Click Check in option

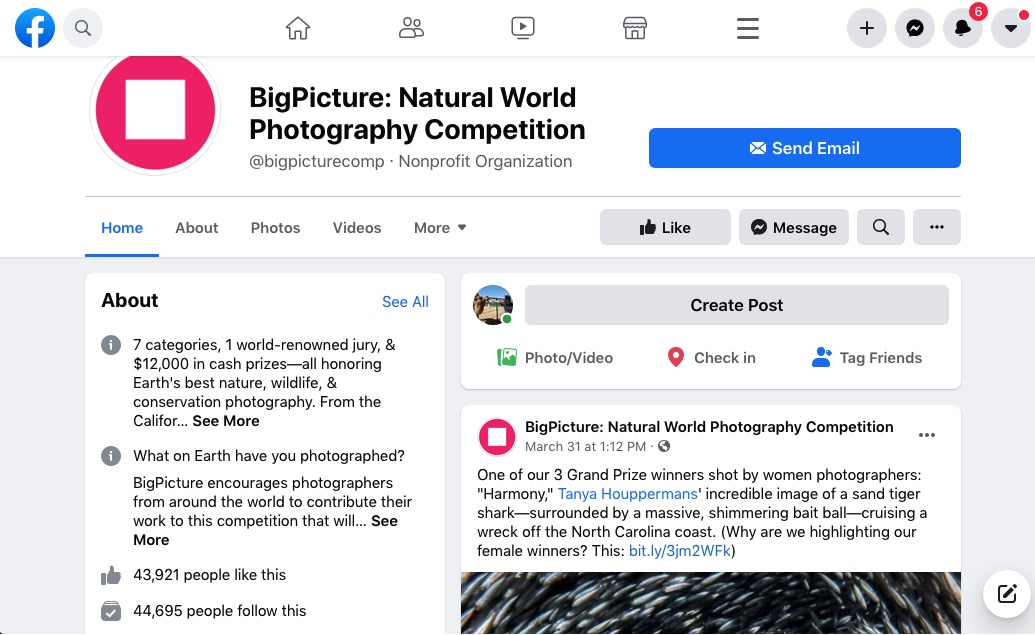click(712, 358)
